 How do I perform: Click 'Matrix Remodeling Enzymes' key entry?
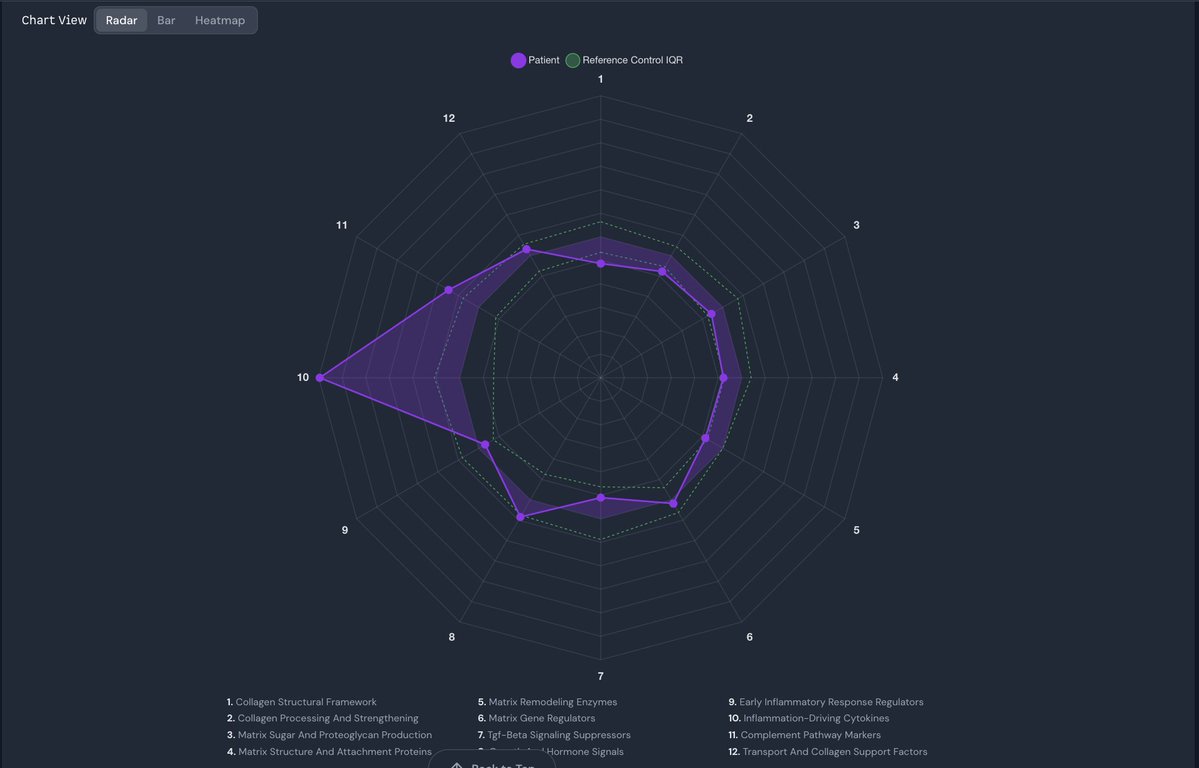(548, 702)
